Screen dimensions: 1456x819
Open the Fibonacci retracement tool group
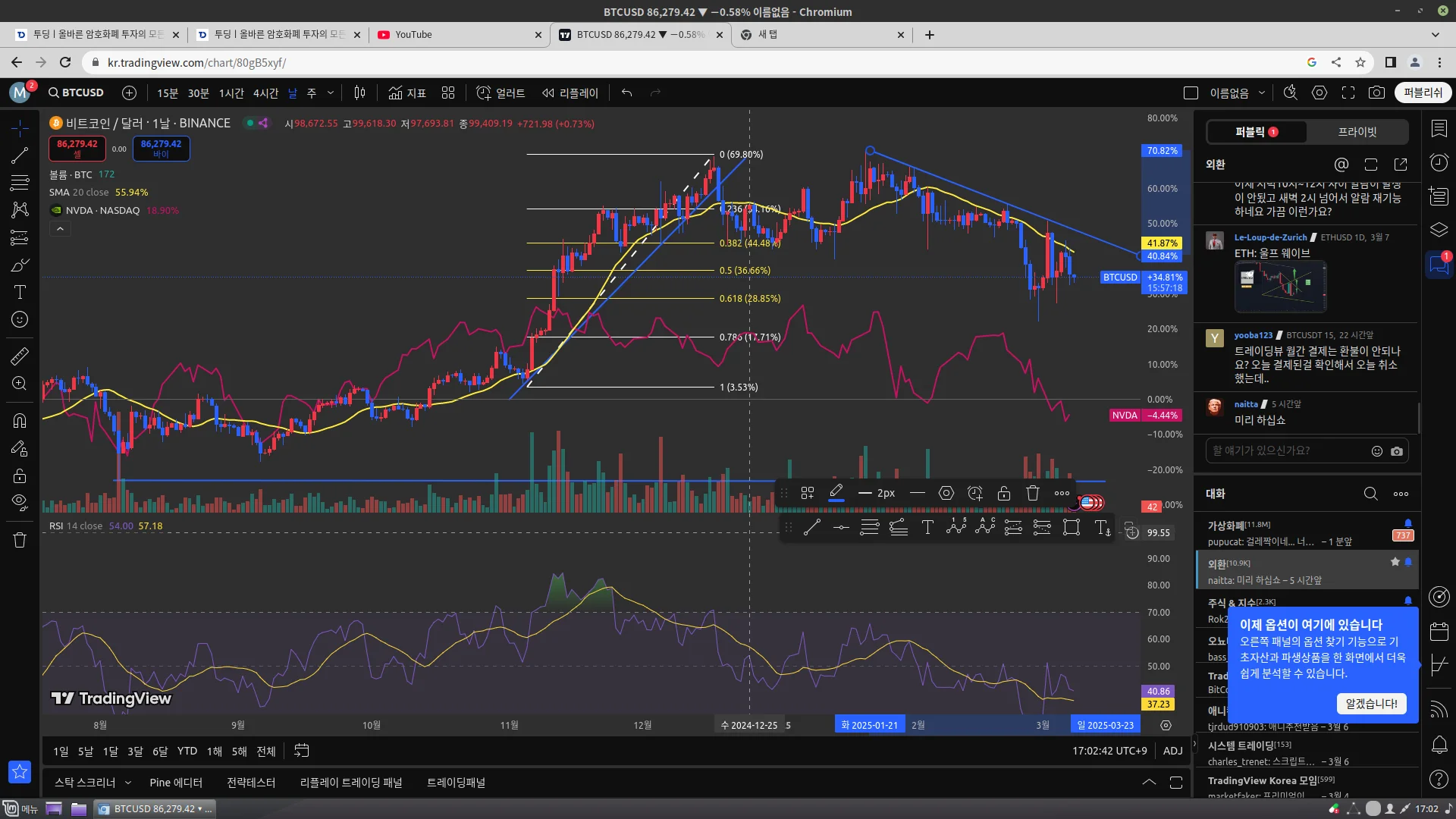20,183
